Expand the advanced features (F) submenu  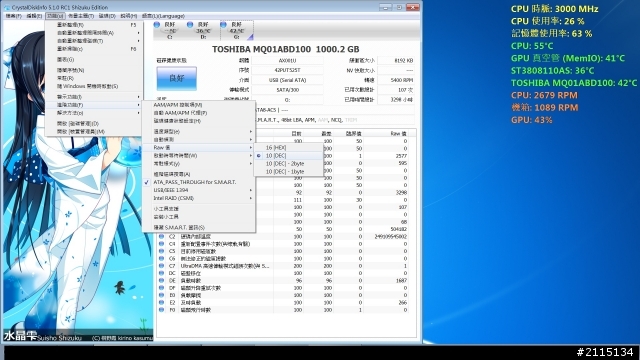pyautogui.click(x=94, y=105)
